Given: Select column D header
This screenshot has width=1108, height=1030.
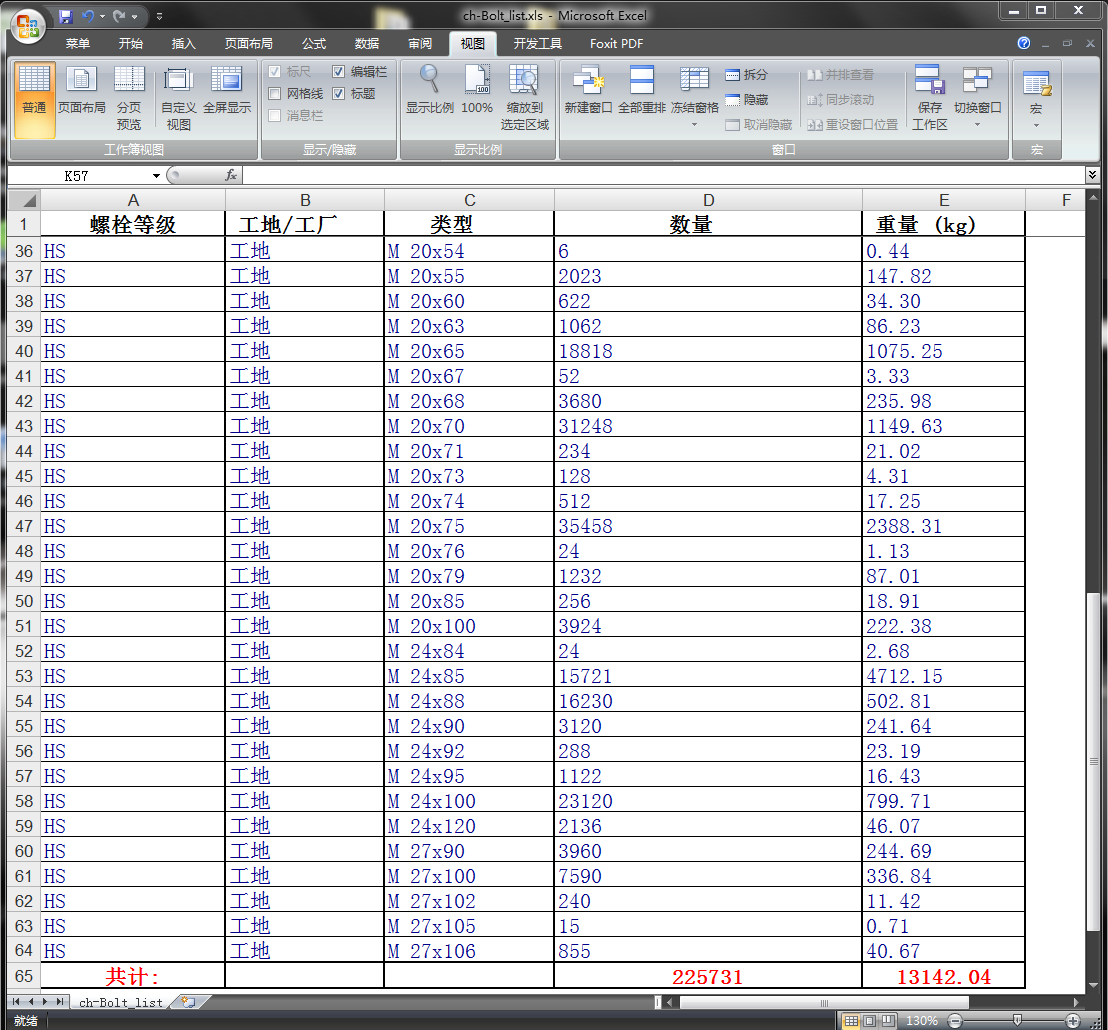Looking at the screenshot, I should (x=708, y=200).
